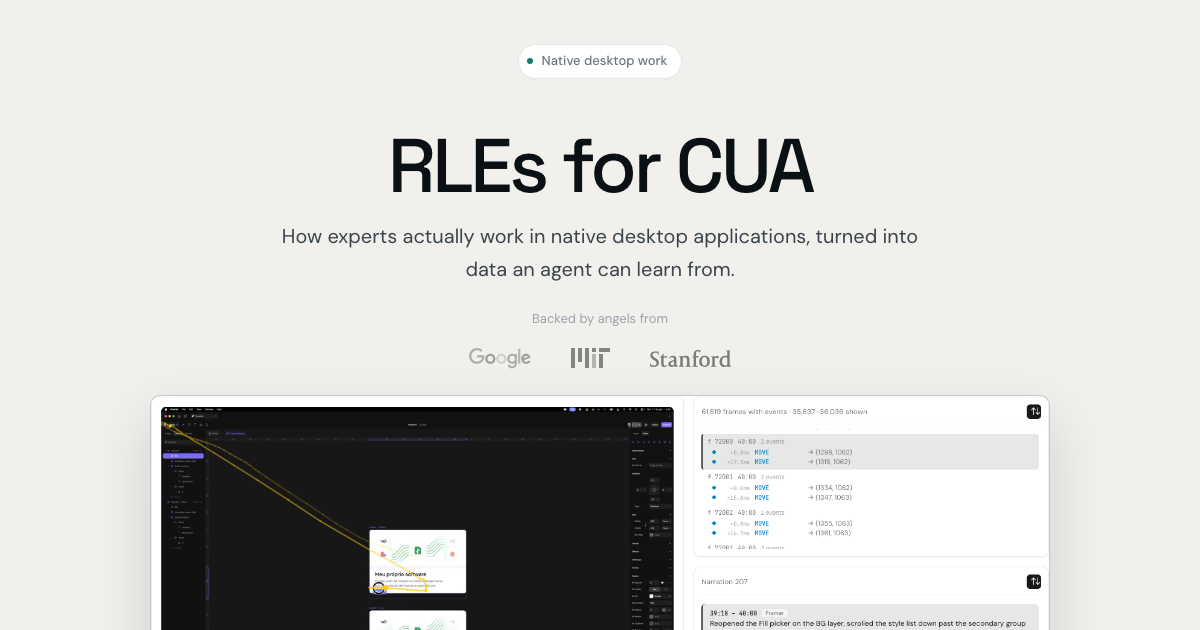Click the Framer tag in narration entry
The image size is (1200, 630).
(776, 612)
